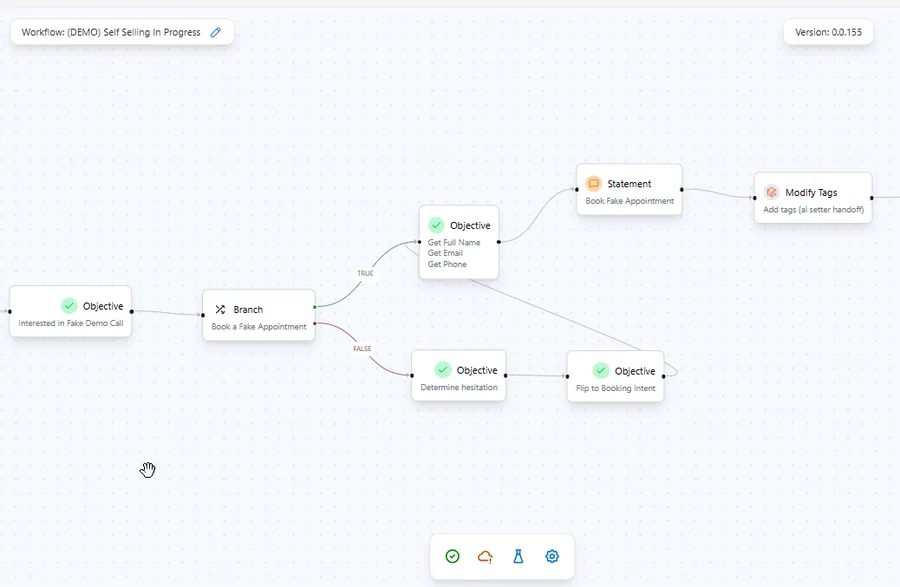Click the Modify Tags node's input port

(x=754, y=198)
